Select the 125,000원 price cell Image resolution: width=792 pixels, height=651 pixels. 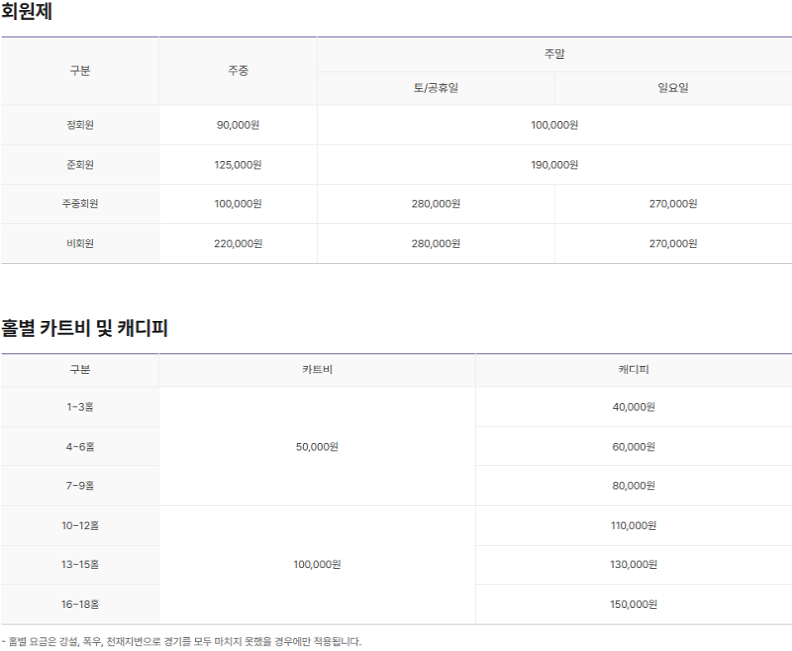click(x=238, y=164)
